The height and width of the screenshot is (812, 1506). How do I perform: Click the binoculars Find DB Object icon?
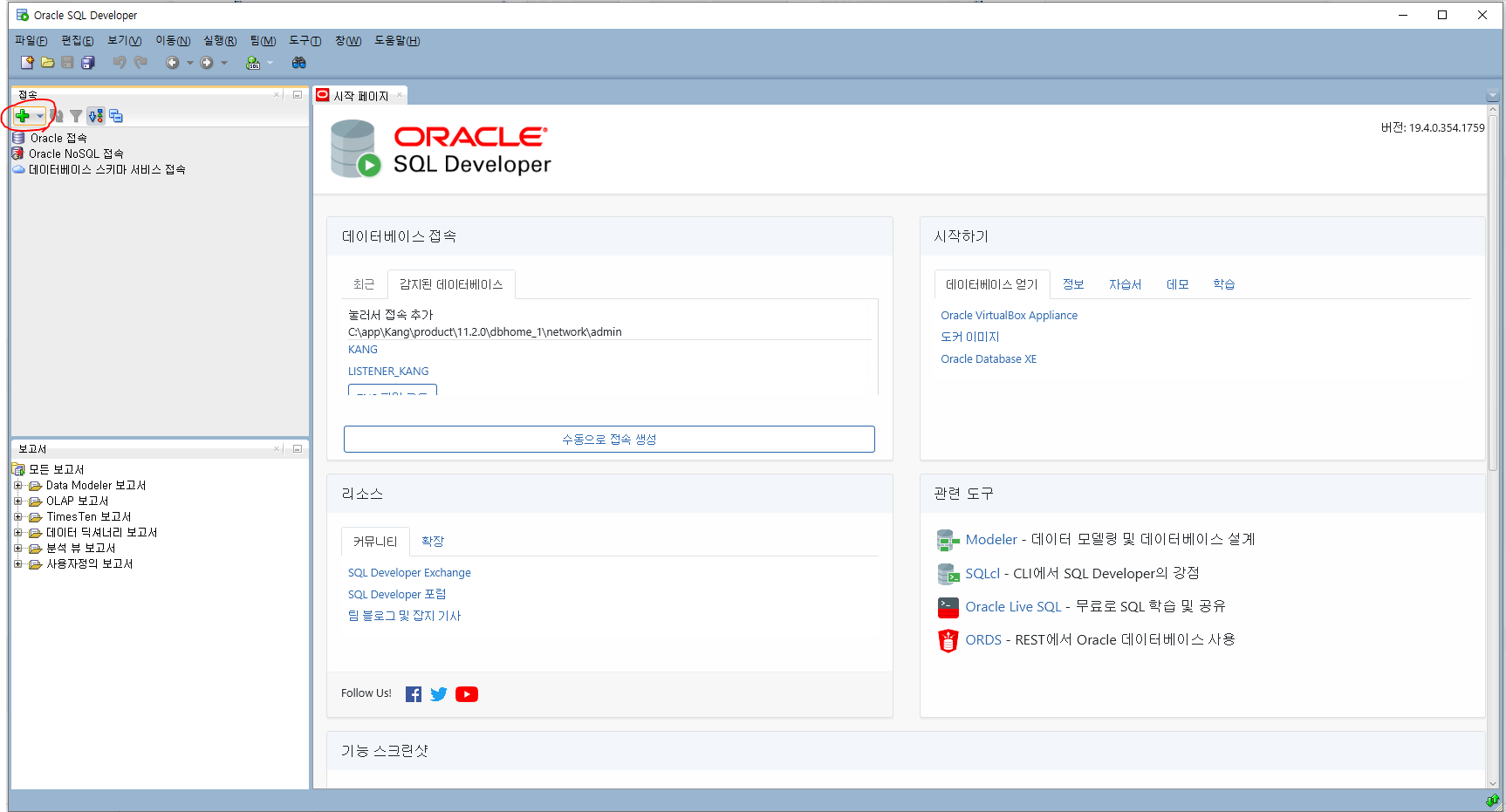pos(299,63)
